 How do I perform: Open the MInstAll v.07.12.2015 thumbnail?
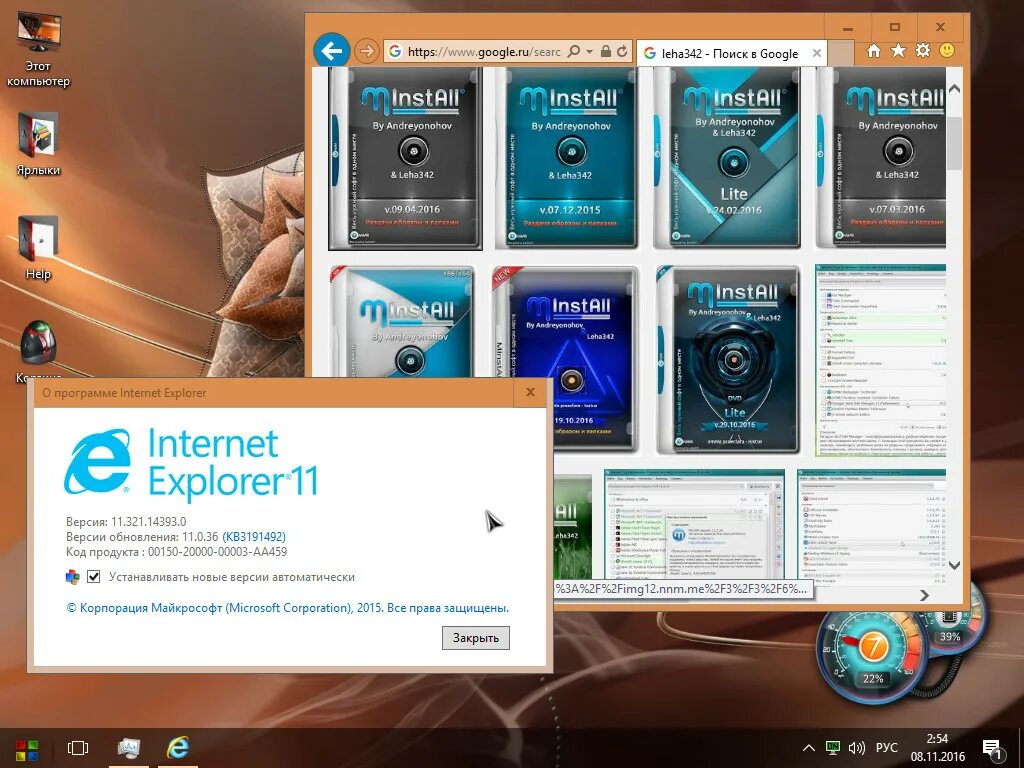(x=566, y=158)
